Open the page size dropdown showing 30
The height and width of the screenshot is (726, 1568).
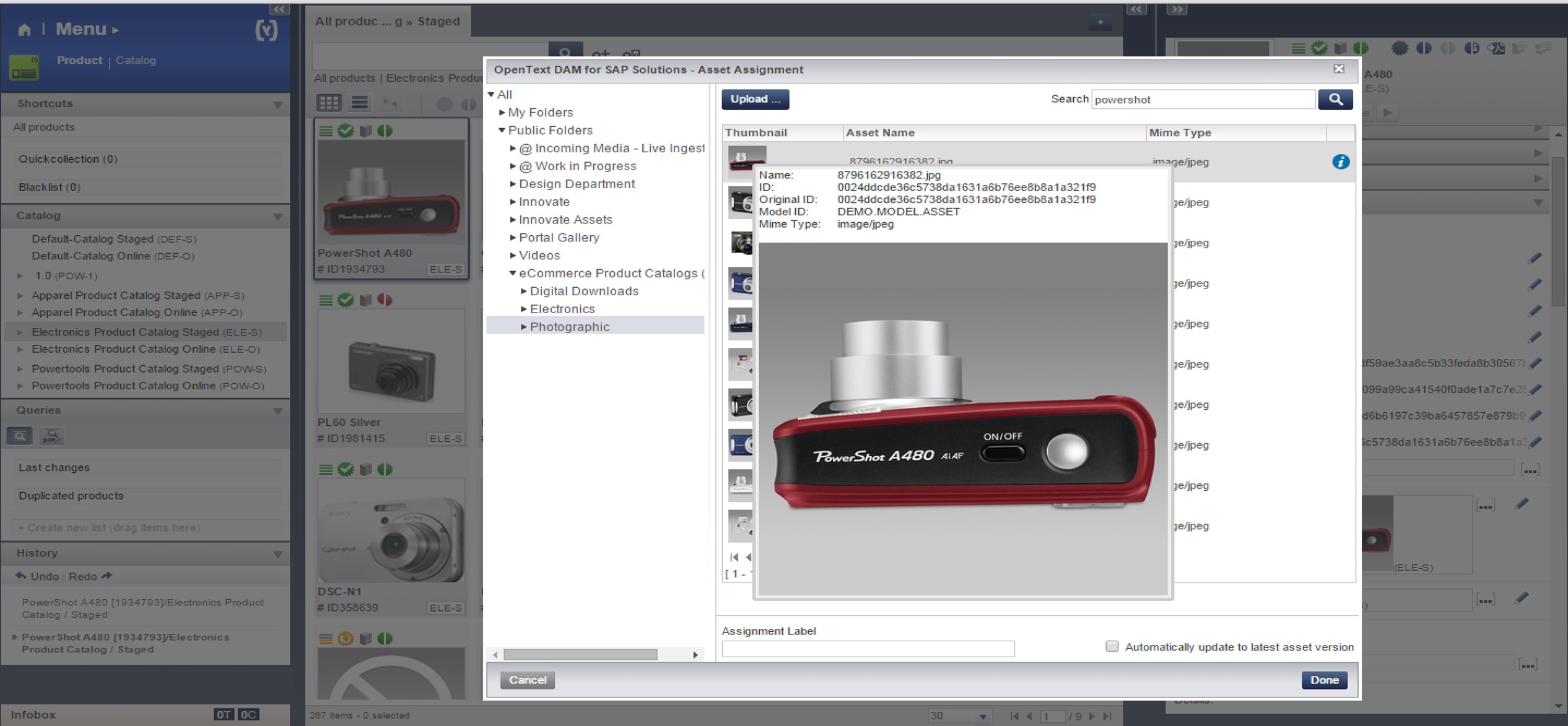[x=983, y=716]
